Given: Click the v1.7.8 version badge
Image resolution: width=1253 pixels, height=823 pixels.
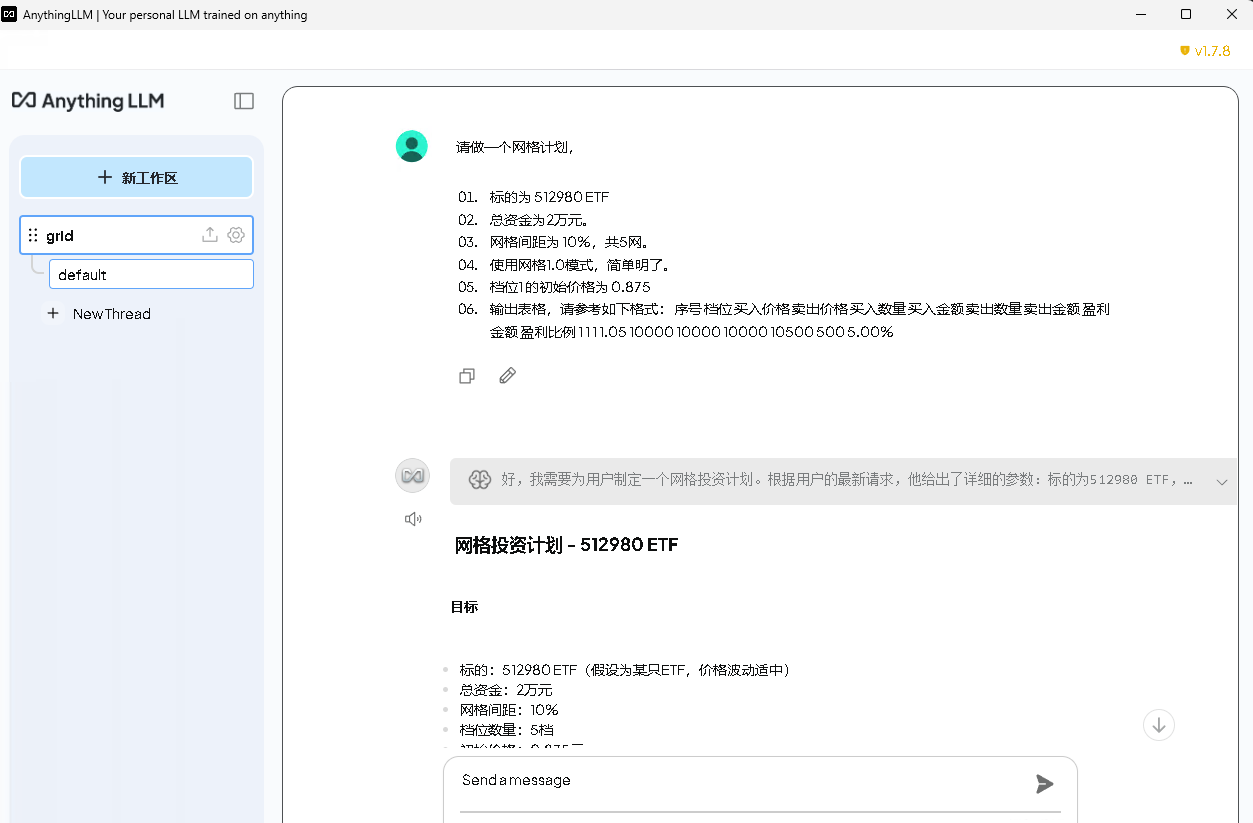Looking at the screenshot, I should [1205, 50].
